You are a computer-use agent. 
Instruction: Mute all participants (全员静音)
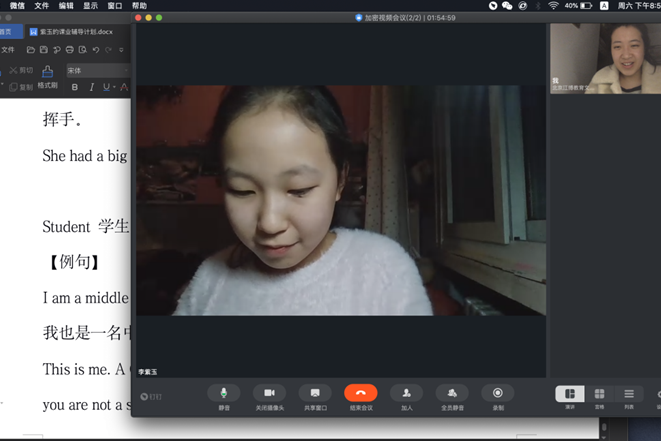pyautogui.click(x=452, y=394)
